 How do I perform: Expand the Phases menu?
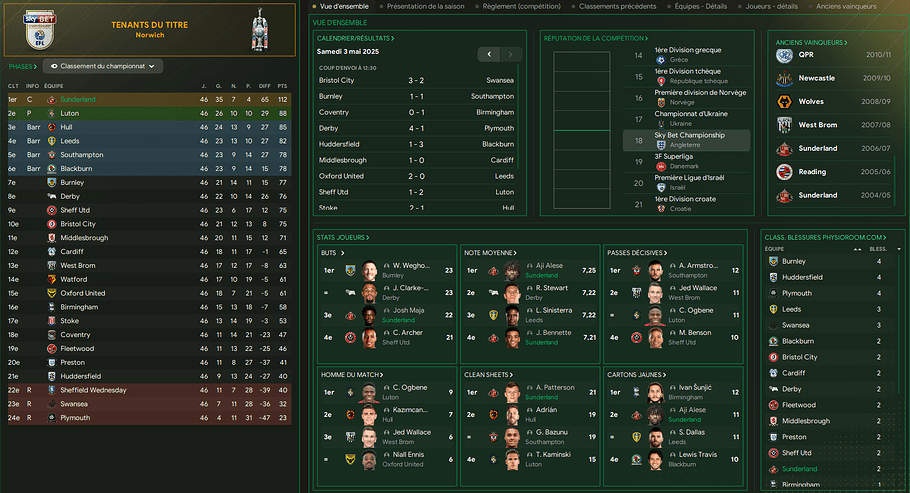point(23,67)
